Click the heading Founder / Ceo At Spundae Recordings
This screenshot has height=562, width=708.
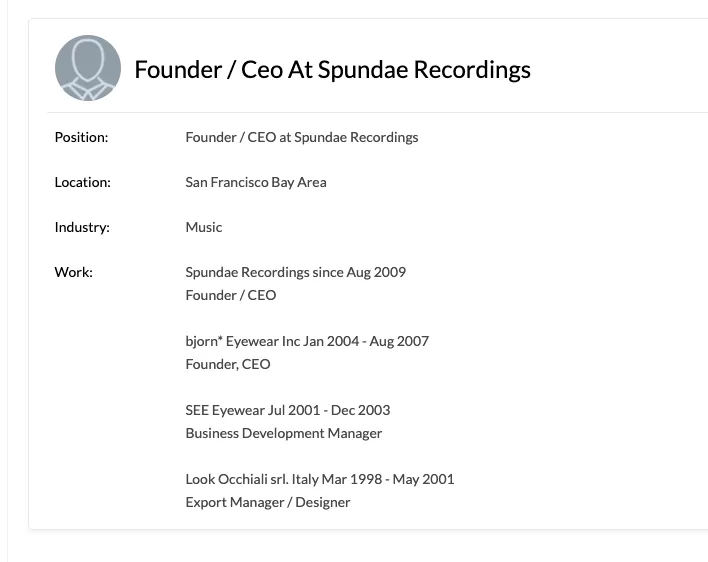(332, 70)
